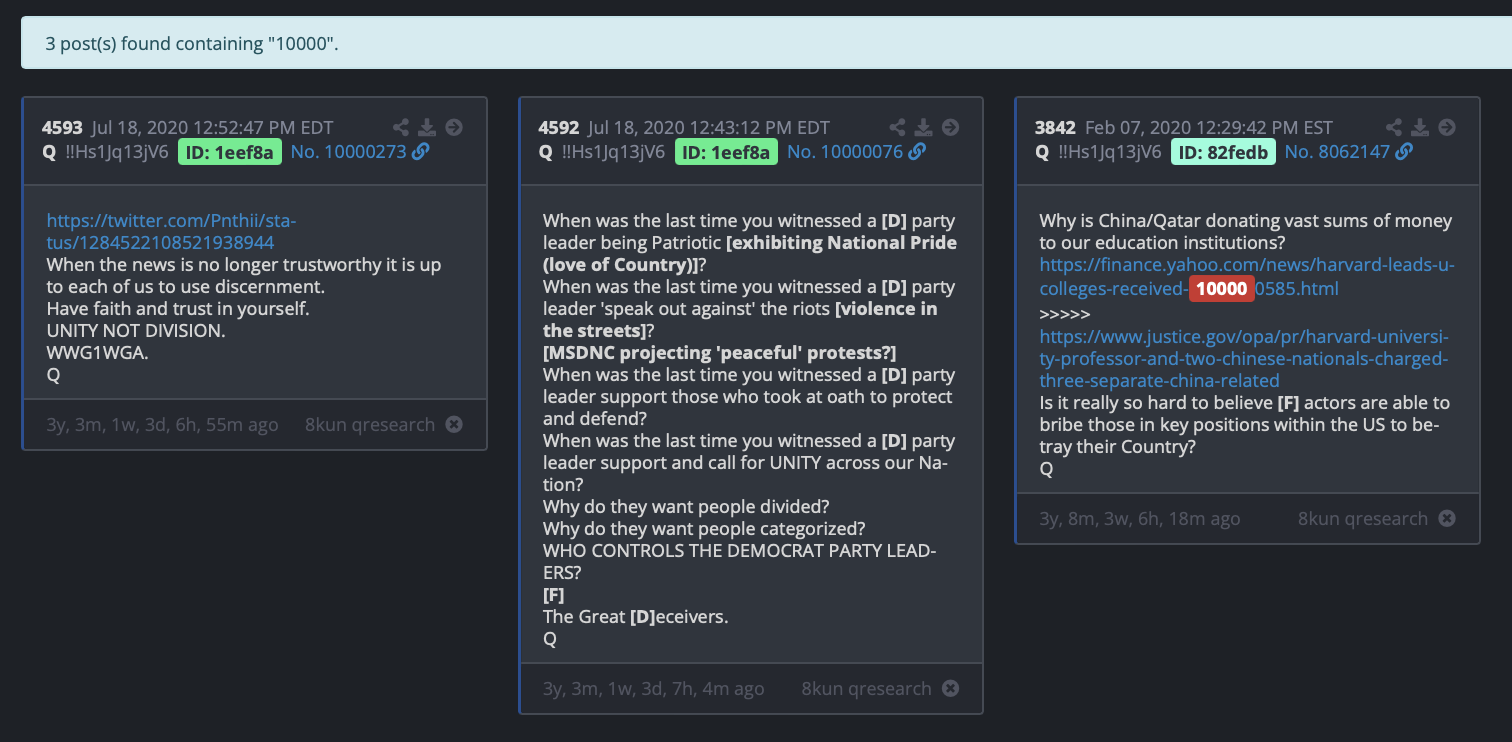The width and height of the screenshot is (1512, 742).
Task: Click share icon on post 4593
Action: coord(401,127)
